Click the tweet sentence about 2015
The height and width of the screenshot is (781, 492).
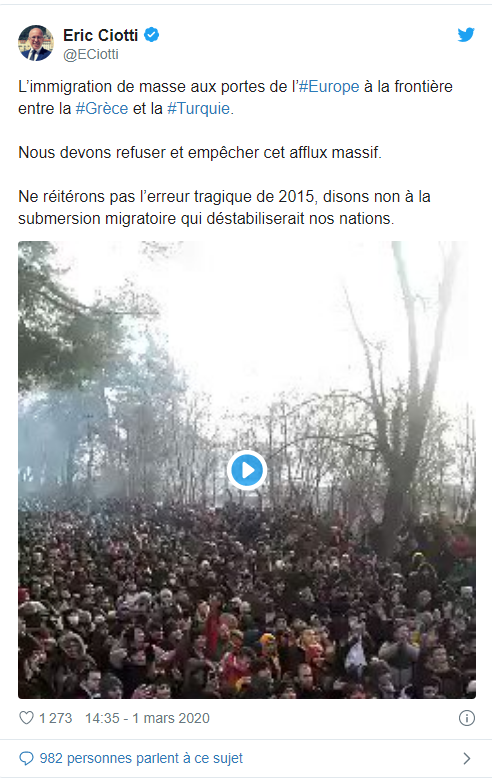[224, 207]
